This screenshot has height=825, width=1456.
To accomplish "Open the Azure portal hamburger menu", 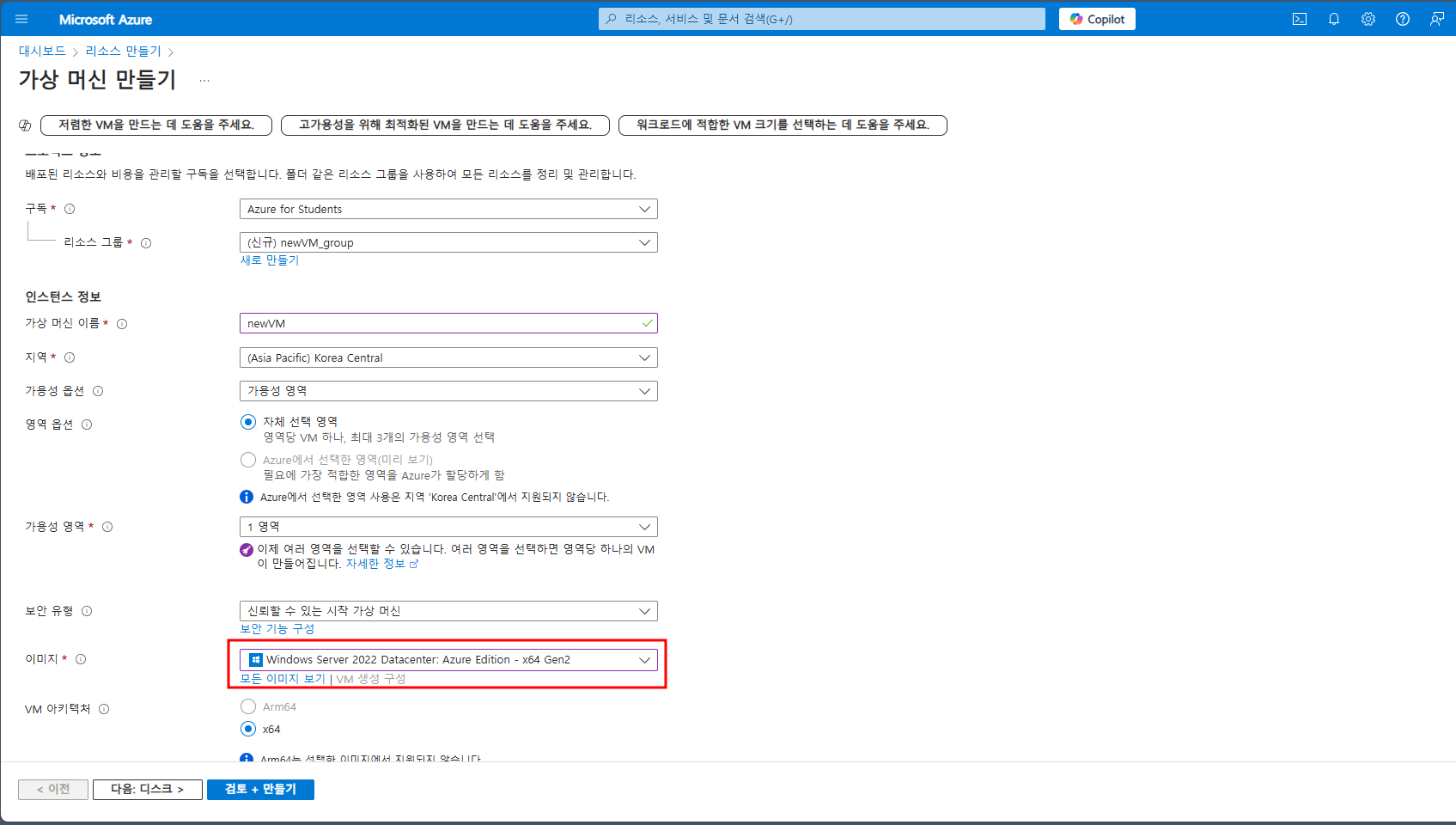I will click(21, 19).
